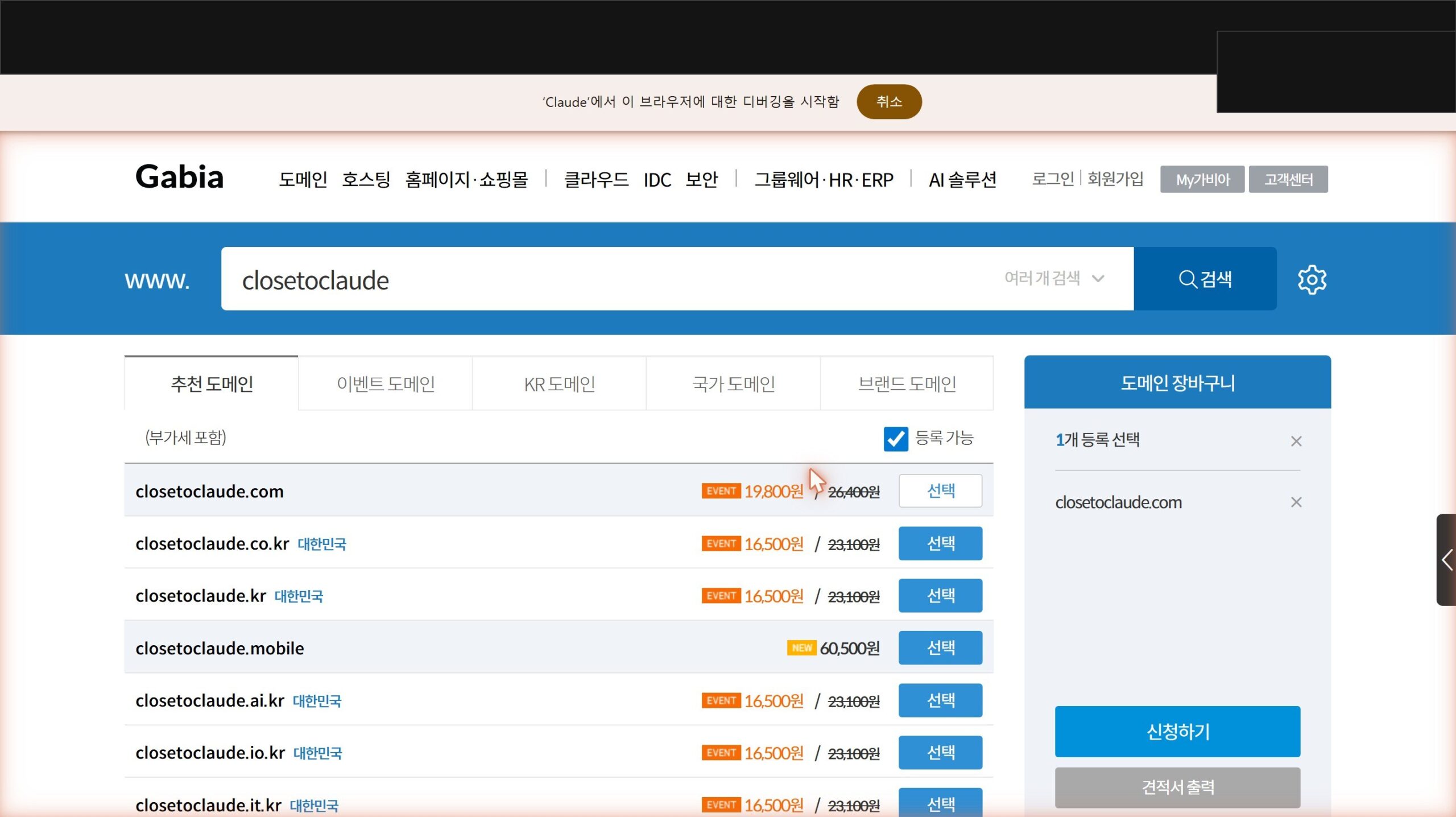Select closetoclaude.it.kr domain
The height and width of the screenshot is (817, 1456).
[940, 803]
